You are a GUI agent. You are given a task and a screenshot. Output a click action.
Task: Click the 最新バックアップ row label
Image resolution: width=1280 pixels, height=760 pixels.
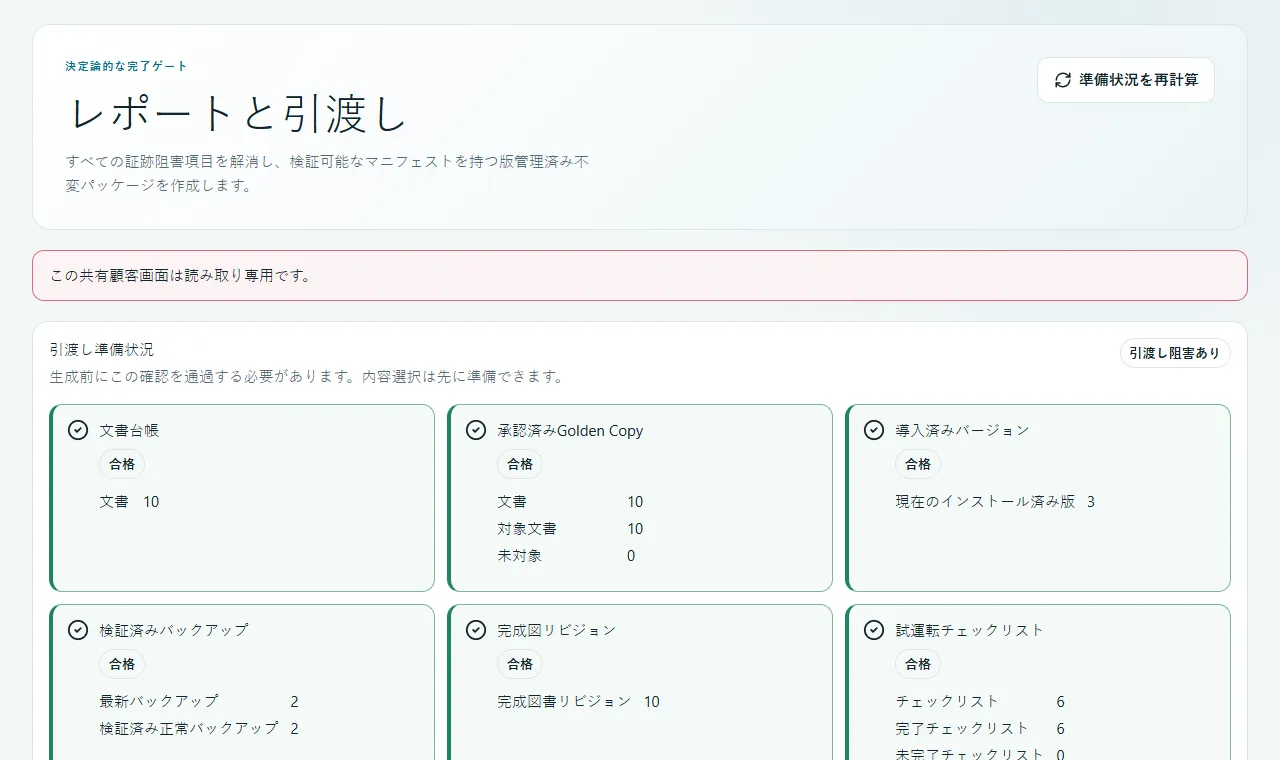159,702
